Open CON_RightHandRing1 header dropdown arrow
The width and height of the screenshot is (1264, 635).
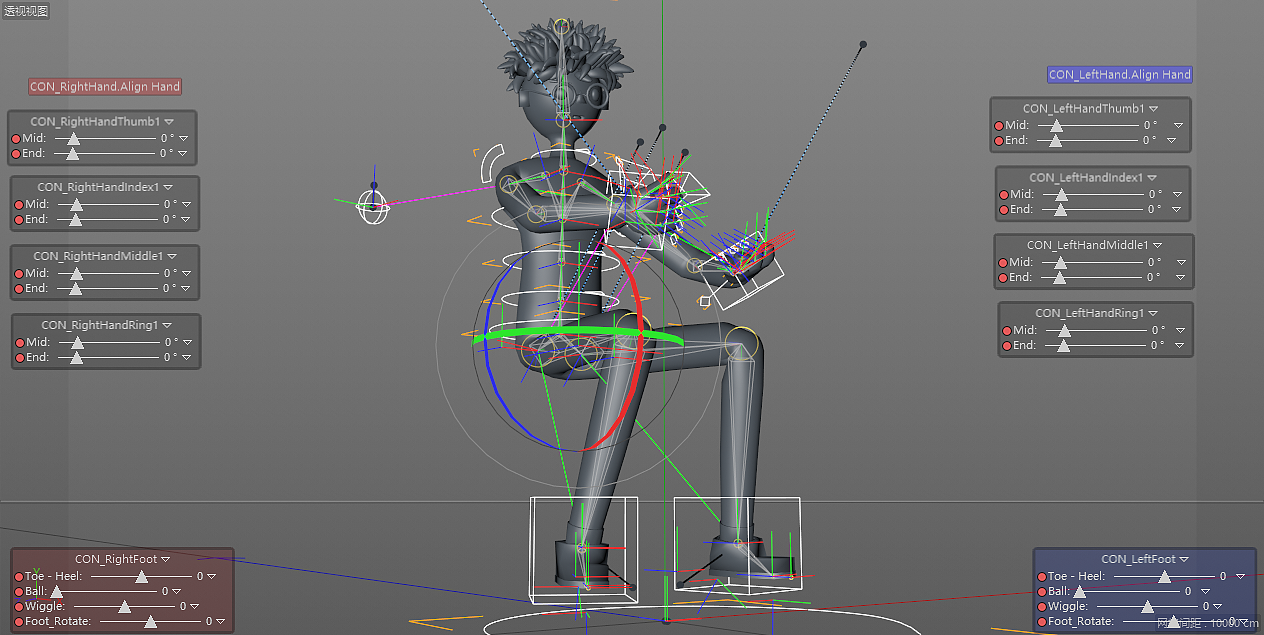click(167, 325)
